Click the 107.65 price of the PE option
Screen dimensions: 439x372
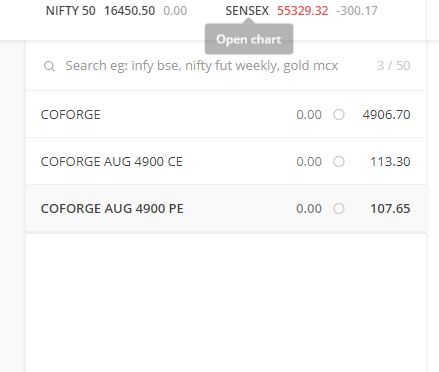pos(390,209)
